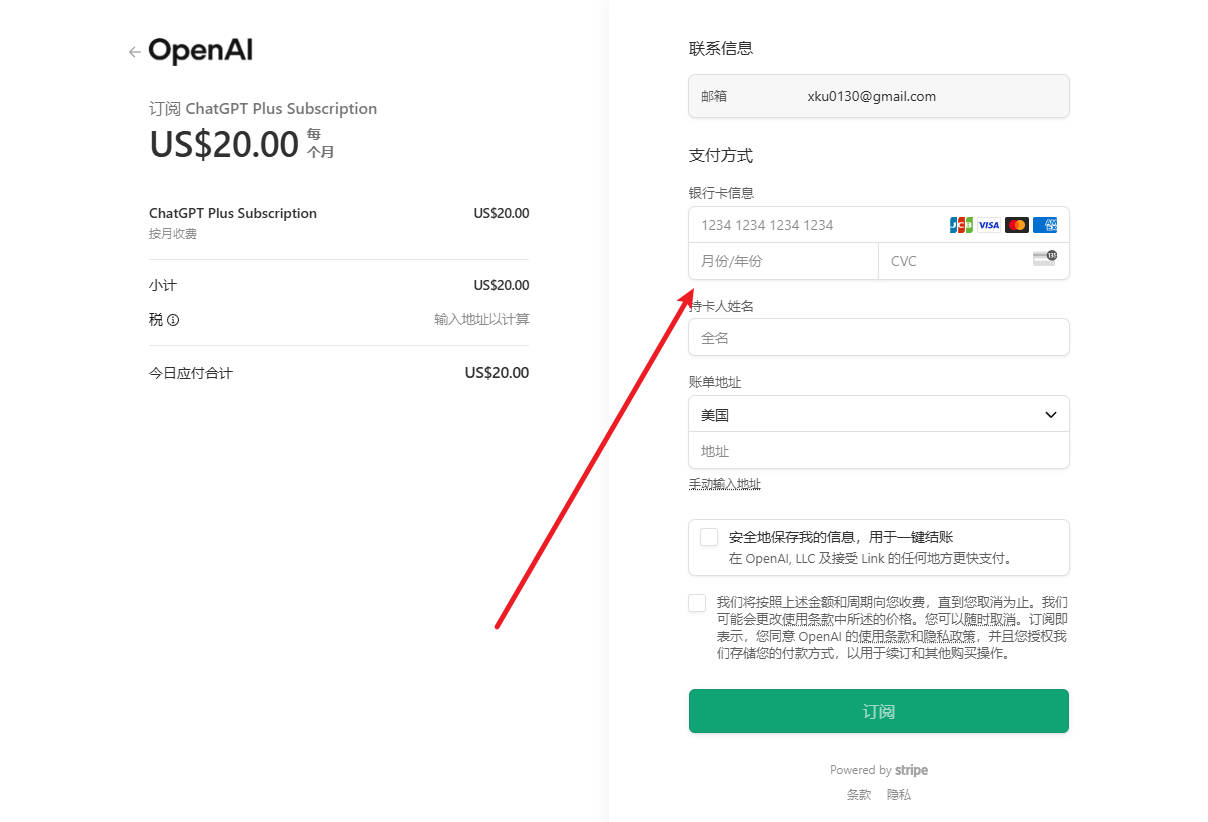1208x822 pixels.
Task: Click the email field showing xku0130@gmail.com
Action: [x=879, y=96]
